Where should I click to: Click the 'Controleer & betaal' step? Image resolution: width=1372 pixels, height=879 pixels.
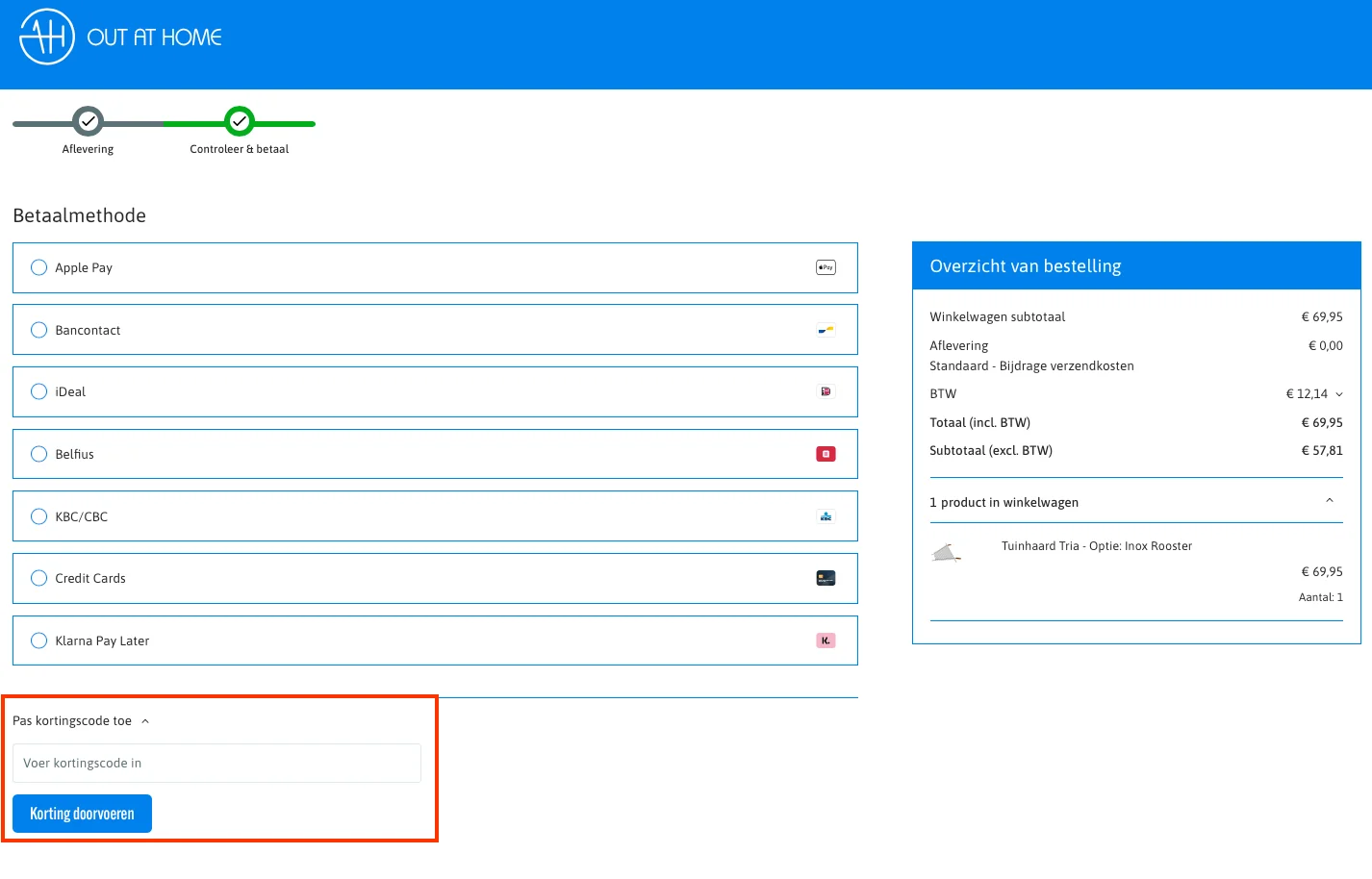(x=239, y=122)
